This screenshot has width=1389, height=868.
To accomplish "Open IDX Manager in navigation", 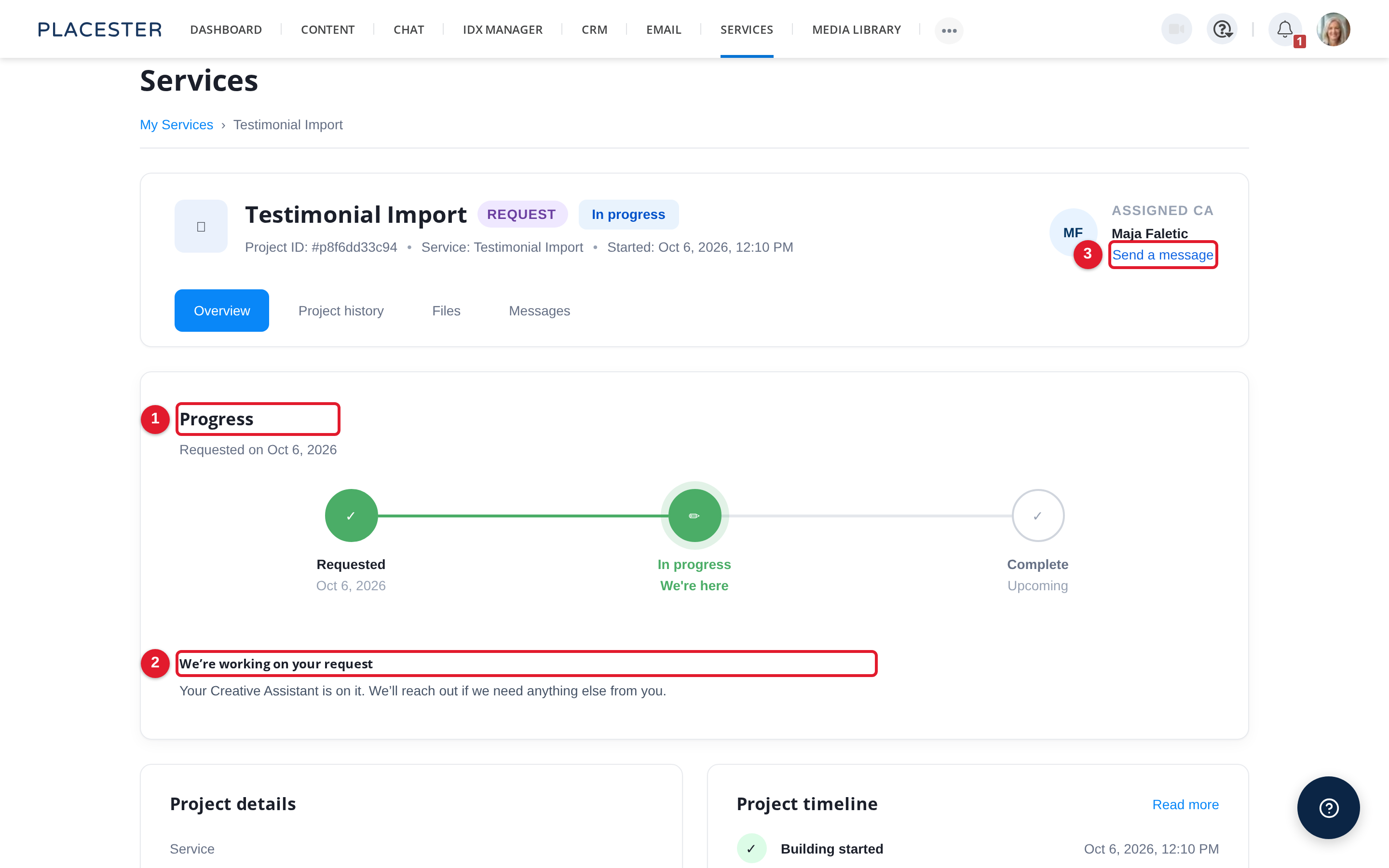I will pyautogui.click(x=503, y=29).
